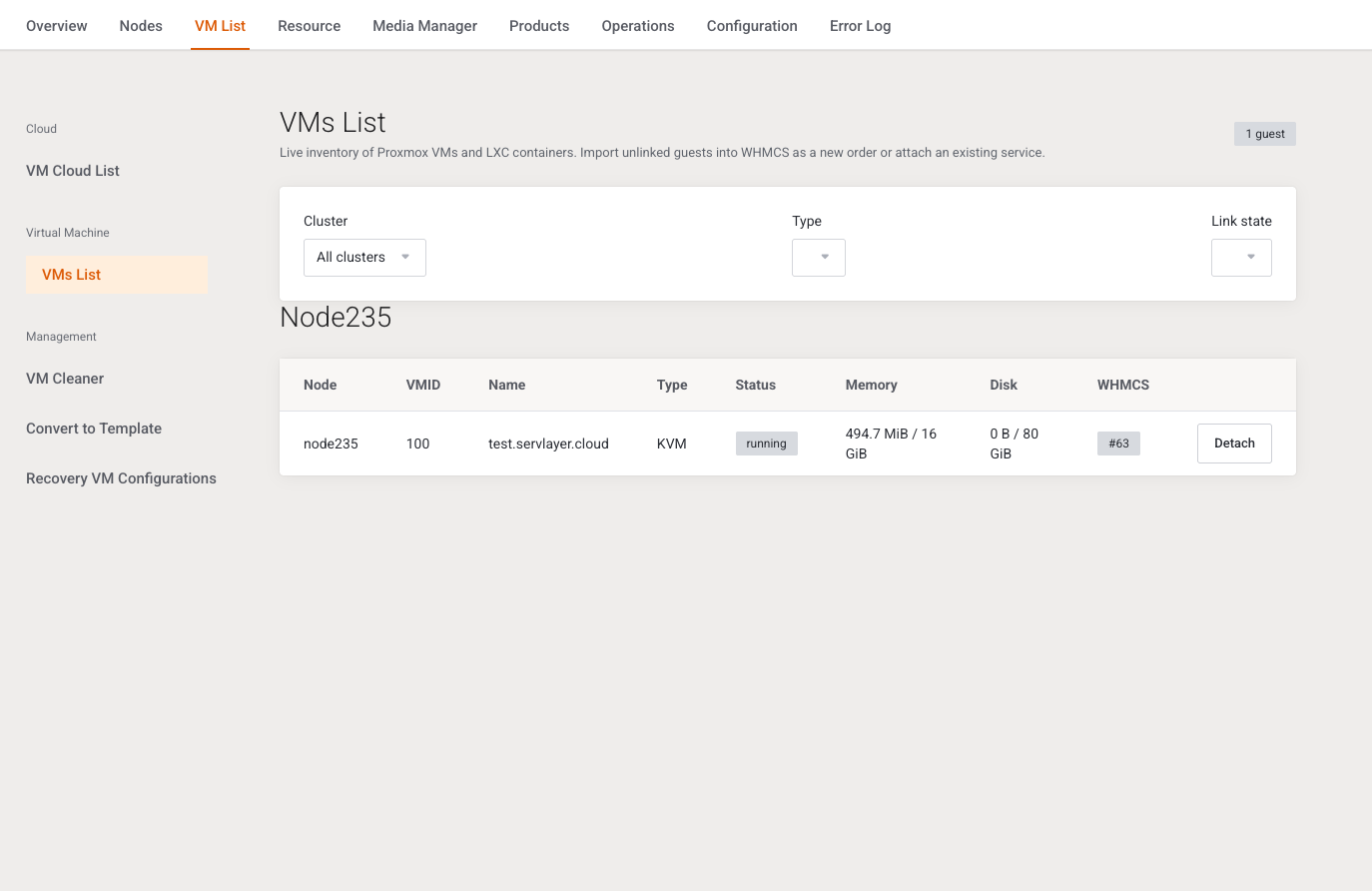Click the running status badge
This screenshot has width=1372, height=891.
[766, 444]
